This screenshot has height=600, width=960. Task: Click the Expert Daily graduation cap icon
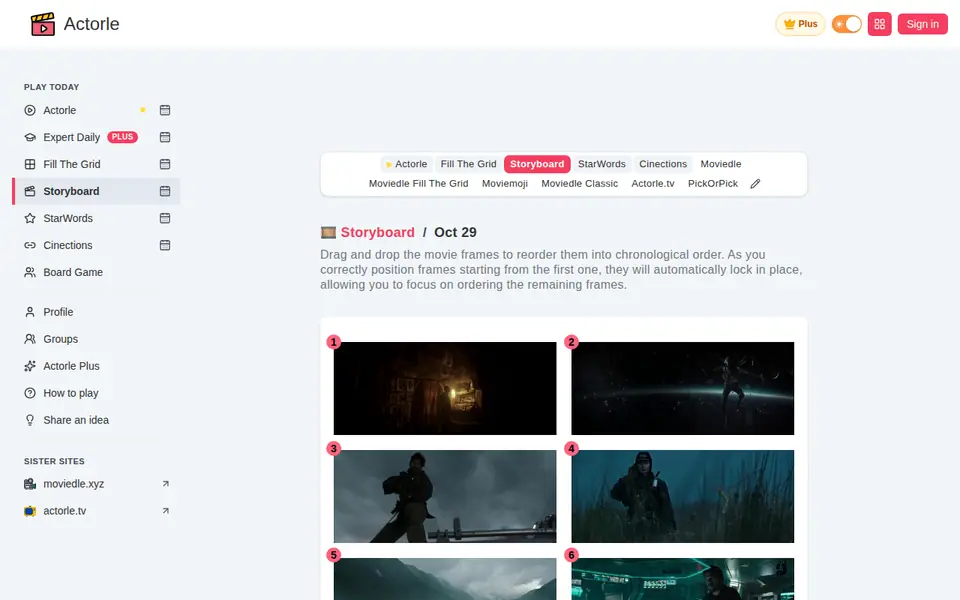pyautogui.click(x=29, y=137)
